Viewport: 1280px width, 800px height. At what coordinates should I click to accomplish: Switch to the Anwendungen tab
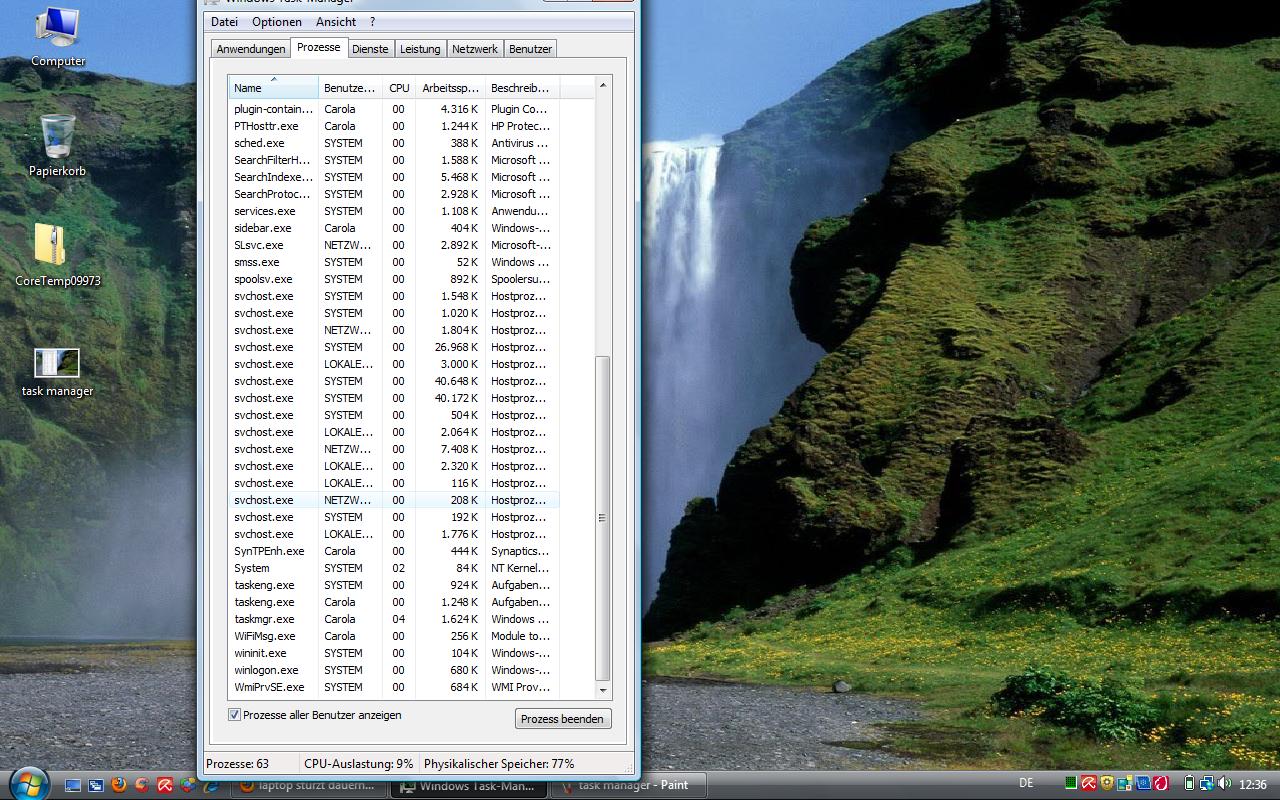(x=251, y=49)
